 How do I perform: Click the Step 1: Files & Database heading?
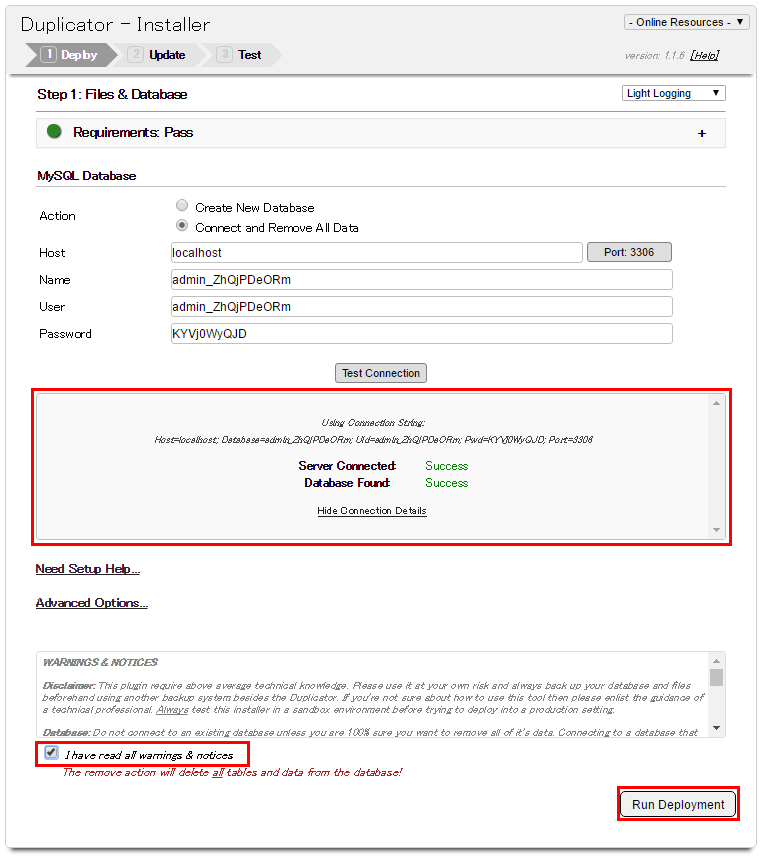click(112, 94)
